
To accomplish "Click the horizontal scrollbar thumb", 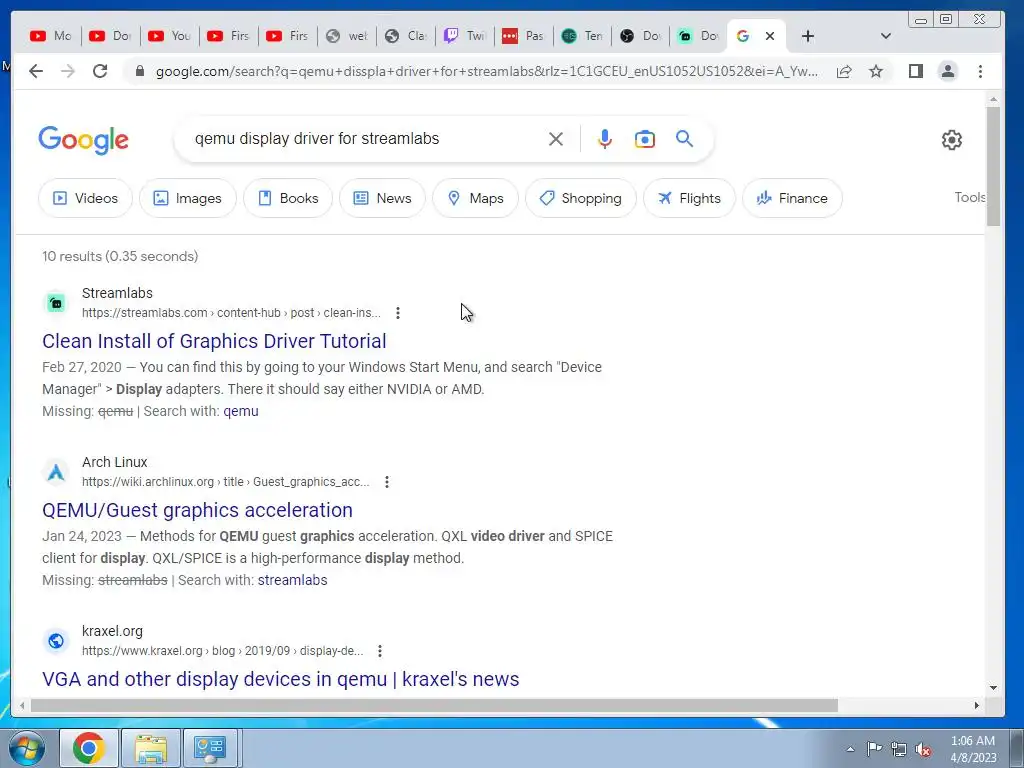I will [x=434, y=705].
